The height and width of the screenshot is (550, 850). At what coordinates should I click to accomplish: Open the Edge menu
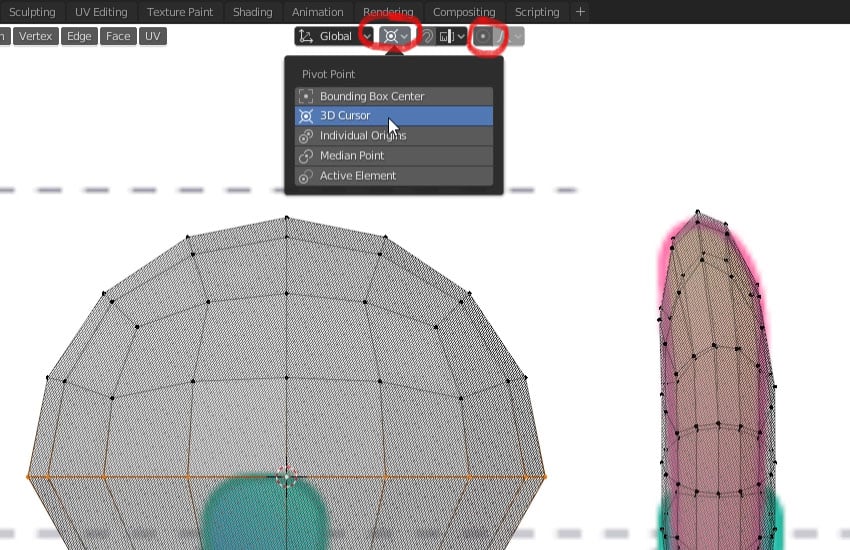(x=79, y=36)
